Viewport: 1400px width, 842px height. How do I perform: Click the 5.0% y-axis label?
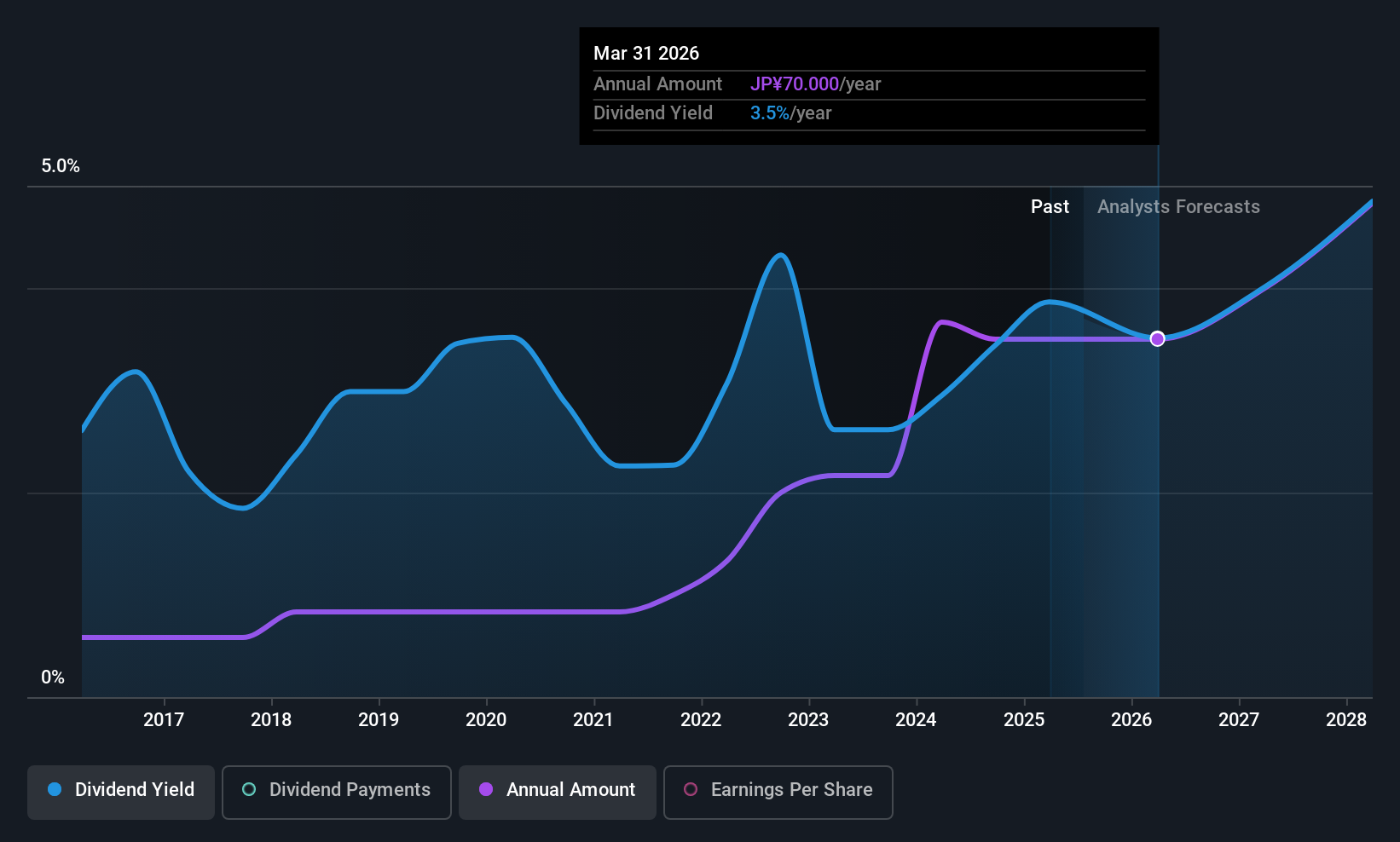[61, 166]
